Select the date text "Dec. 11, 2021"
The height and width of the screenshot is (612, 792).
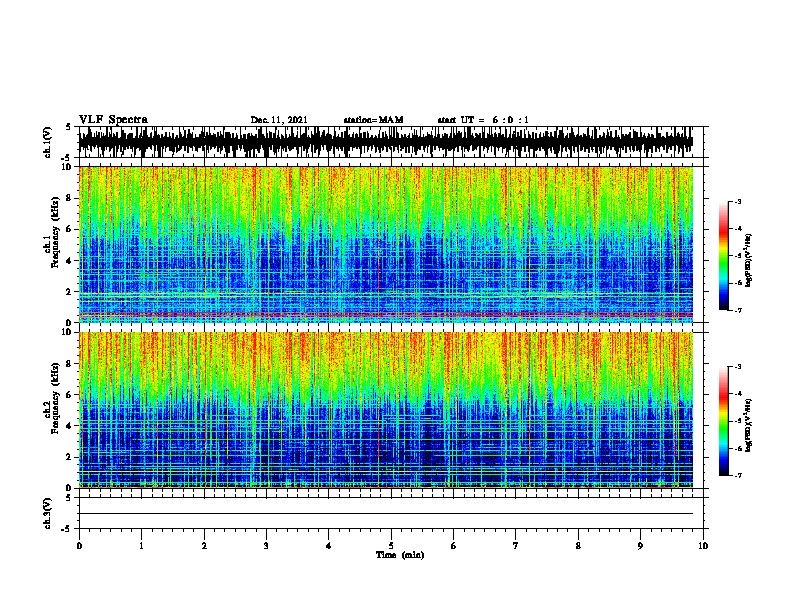(x=279, y=120)
